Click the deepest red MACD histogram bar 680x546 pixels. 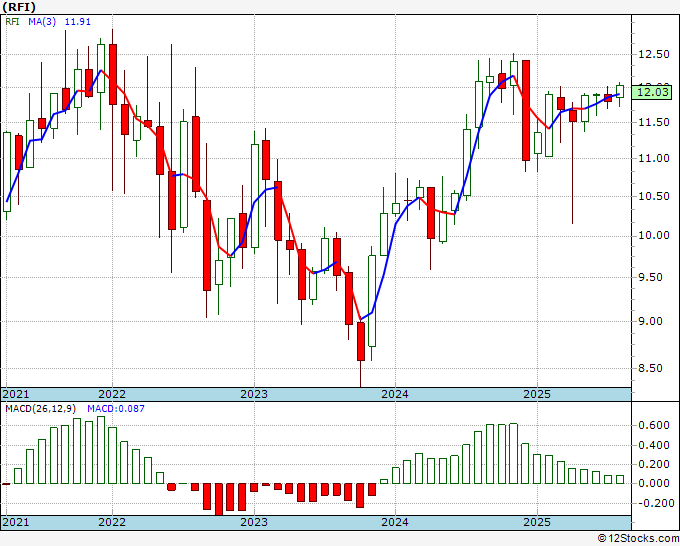click(x=219, y=499)
